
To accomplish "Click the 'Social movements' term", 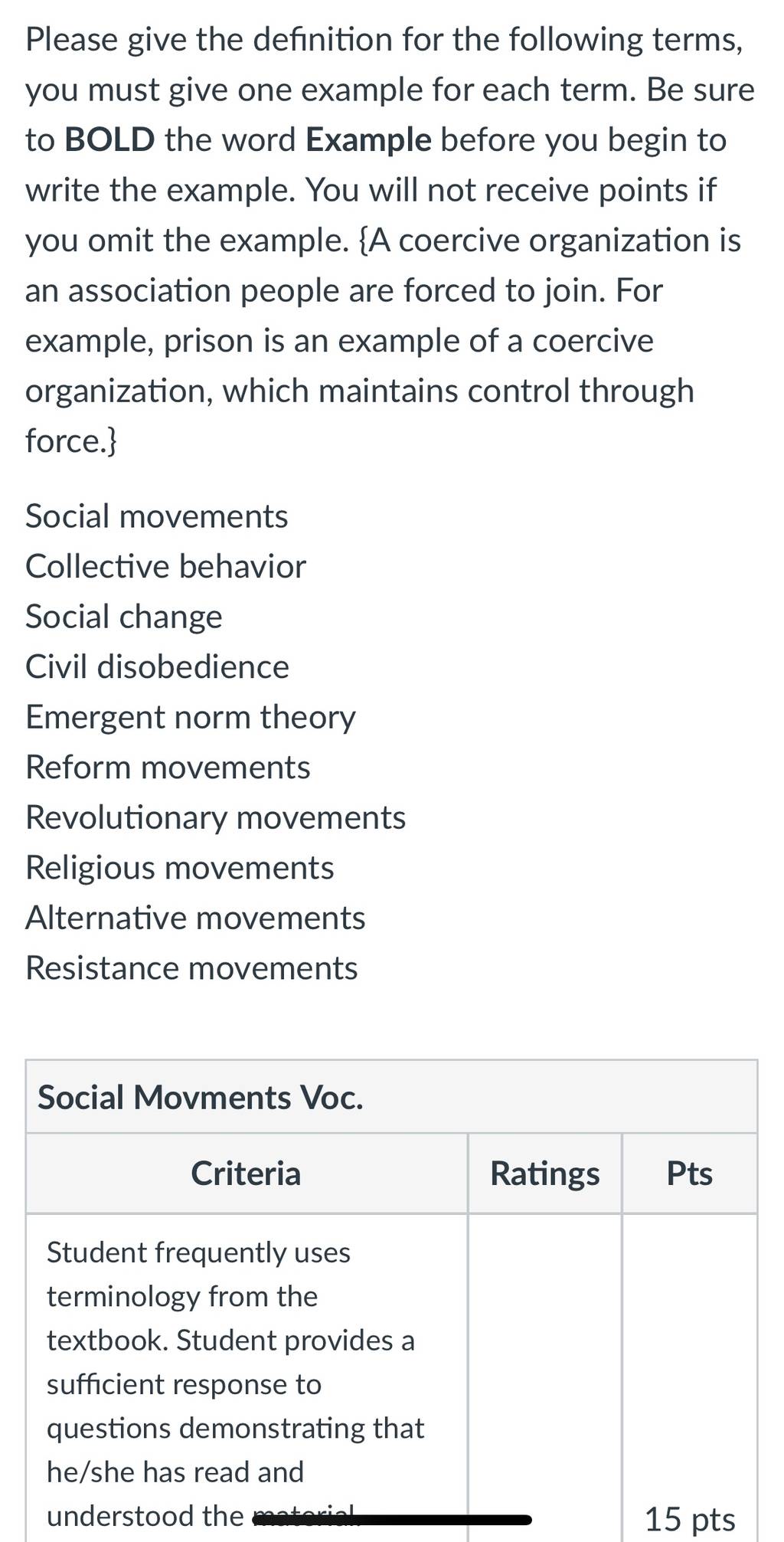I will tap(156, 516).
